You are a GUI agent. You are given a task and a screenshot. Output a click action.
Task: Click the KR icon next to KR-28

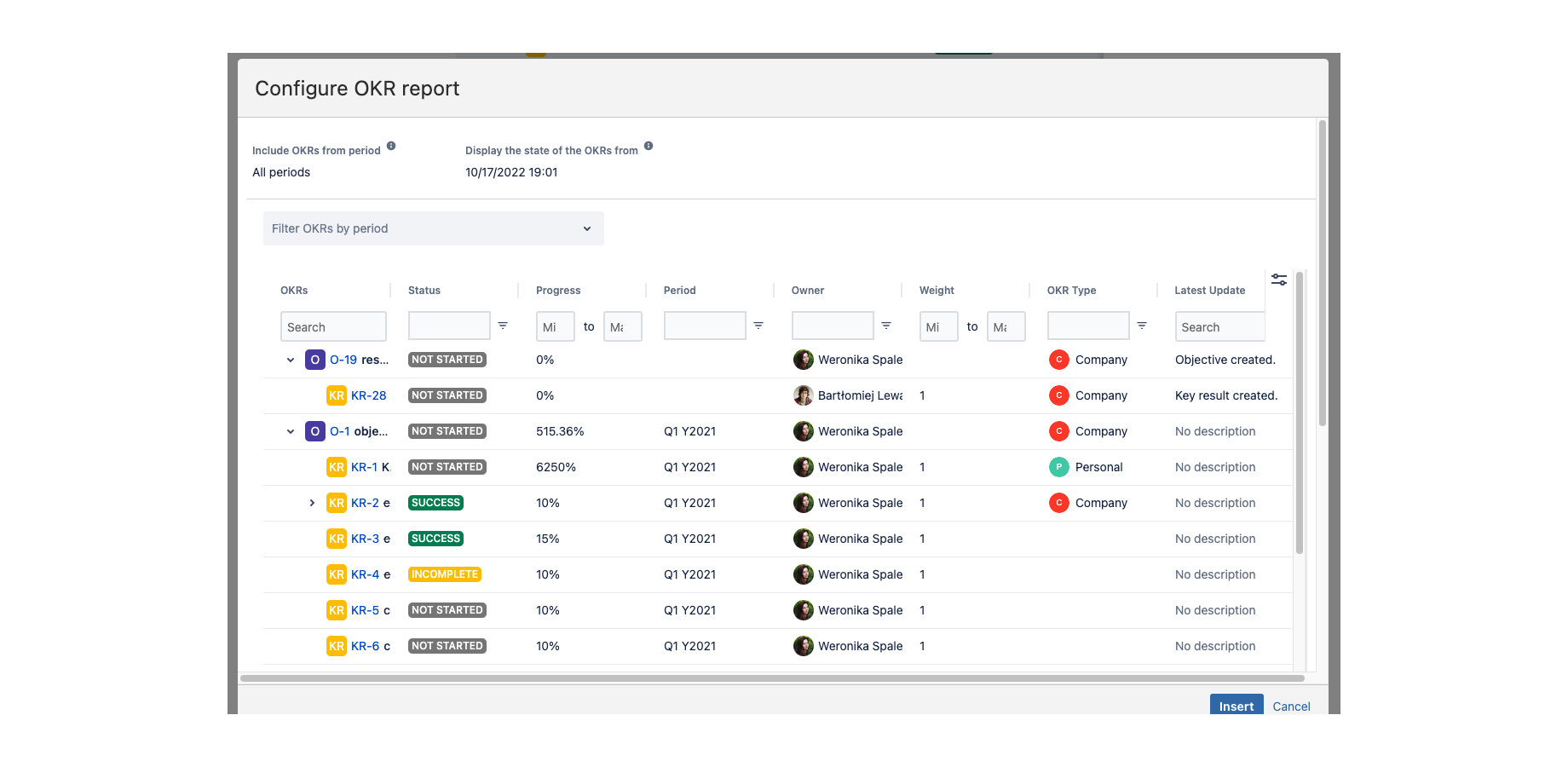(x=337, y=395)
